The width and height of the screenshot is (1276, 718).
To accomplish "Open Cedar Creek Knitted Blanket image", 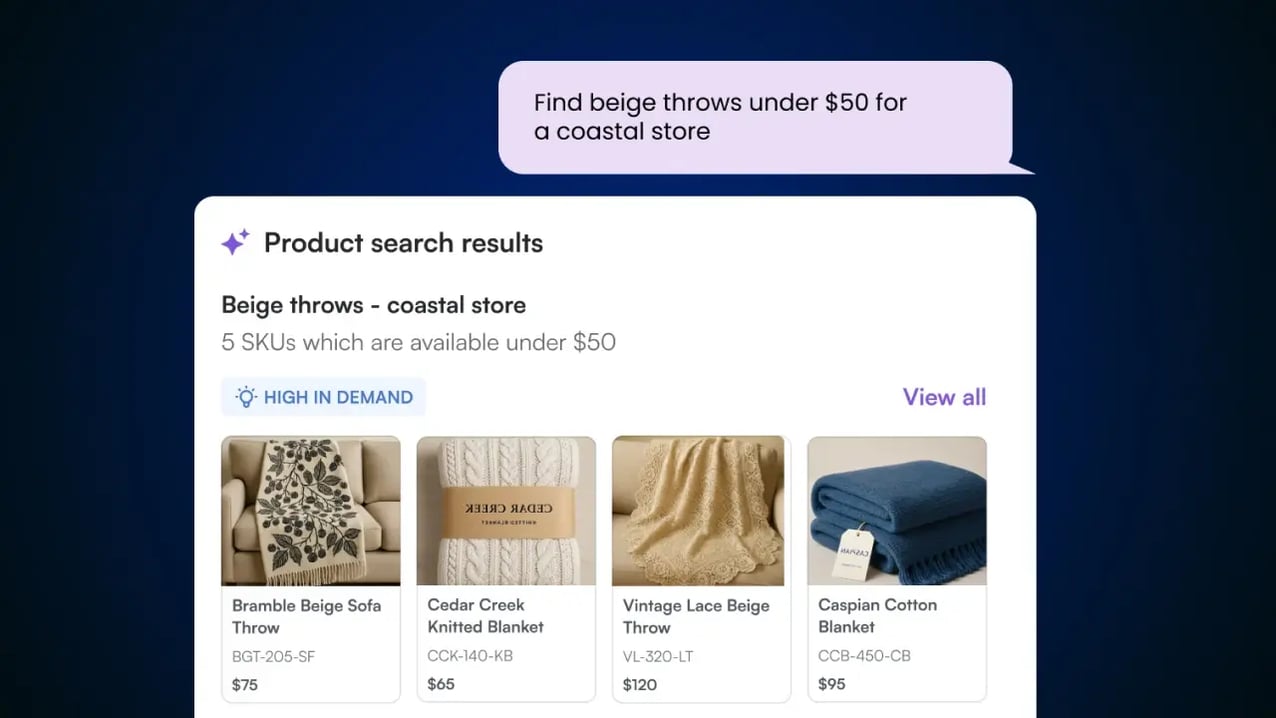I will point(506,510).
